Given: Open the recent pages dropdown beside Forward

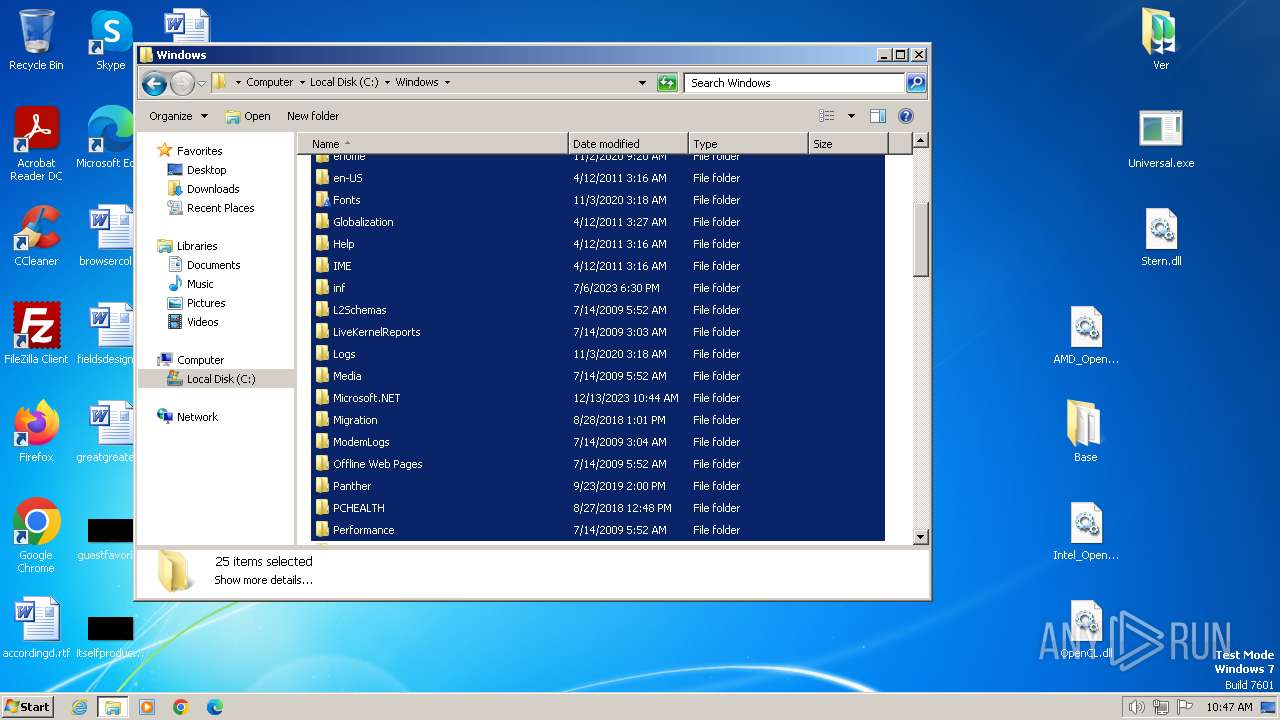Looking at the screenshot, I should tap(201, 83).
